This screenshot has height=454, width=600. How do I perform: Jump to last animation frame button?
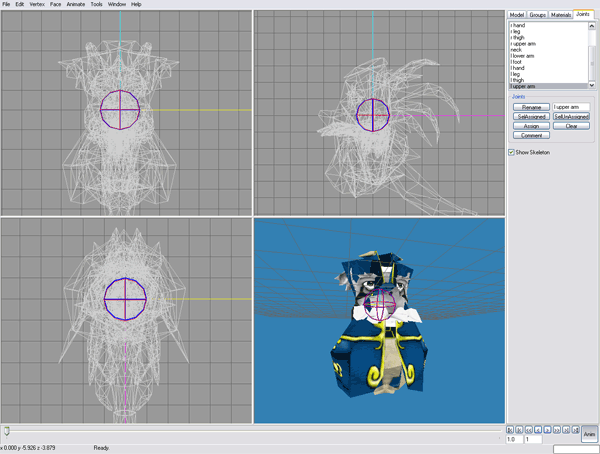pos(576,430)
